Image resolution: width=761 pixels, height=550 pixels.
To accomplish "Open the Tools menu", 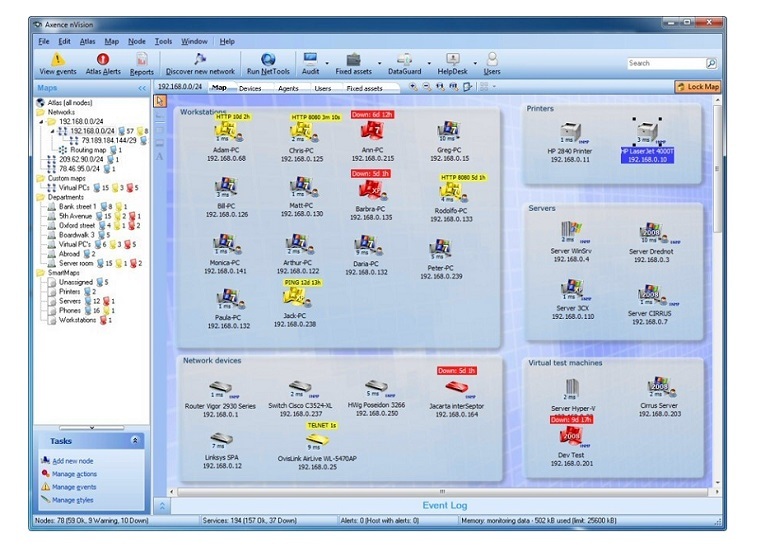I will pyautogui.click(x=163, y=42).
